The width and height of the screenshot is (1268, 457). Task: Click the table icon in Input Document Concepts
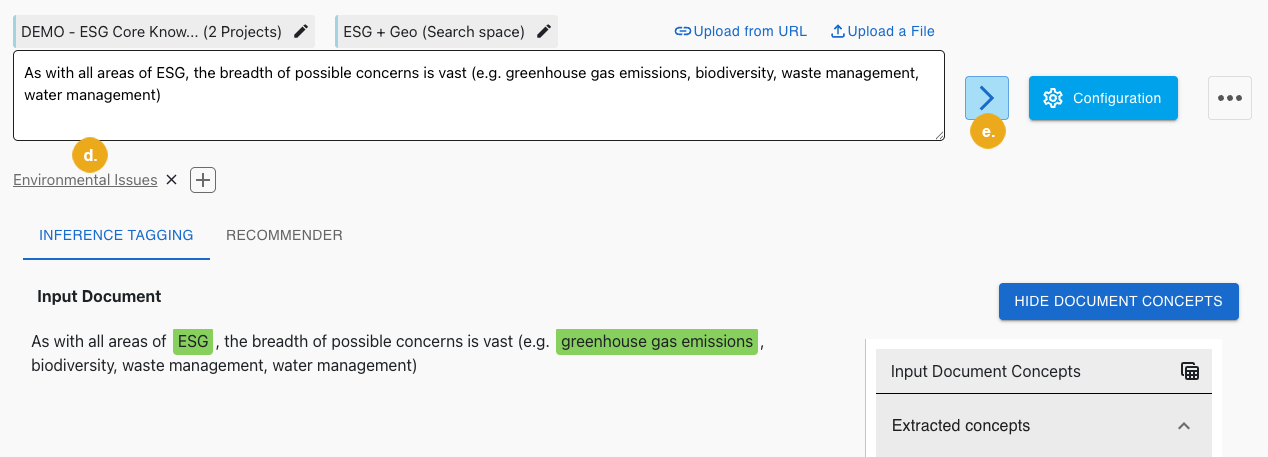pyautogui.click(x=1189, y=371)
